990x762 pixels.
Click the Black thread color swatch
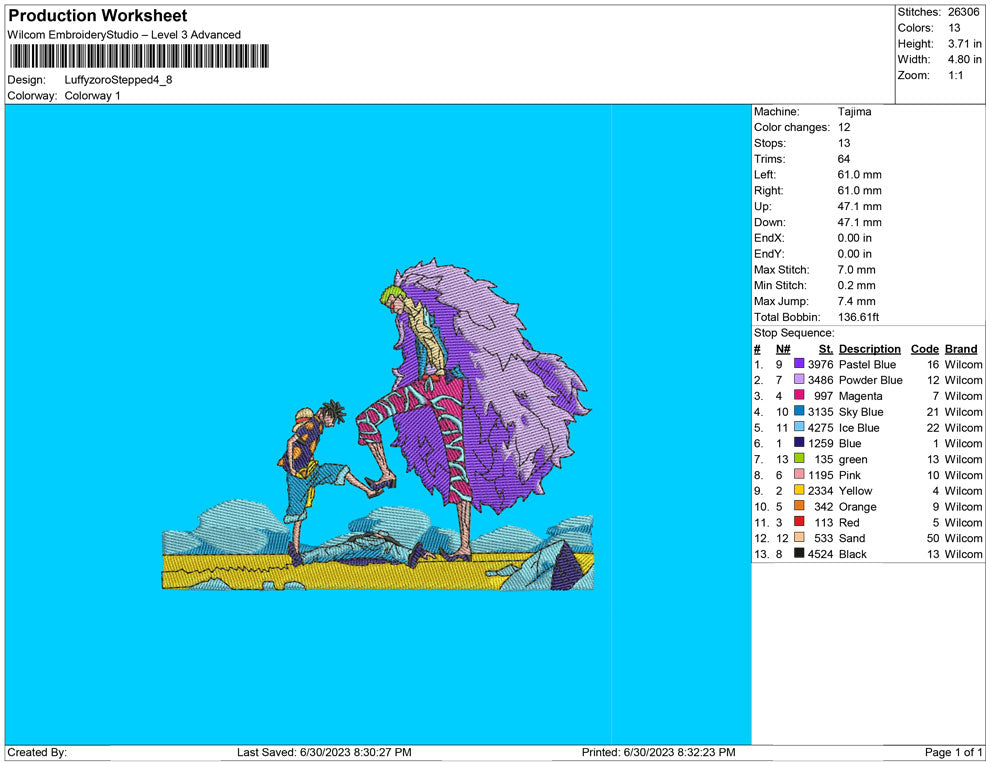point(799,554)
